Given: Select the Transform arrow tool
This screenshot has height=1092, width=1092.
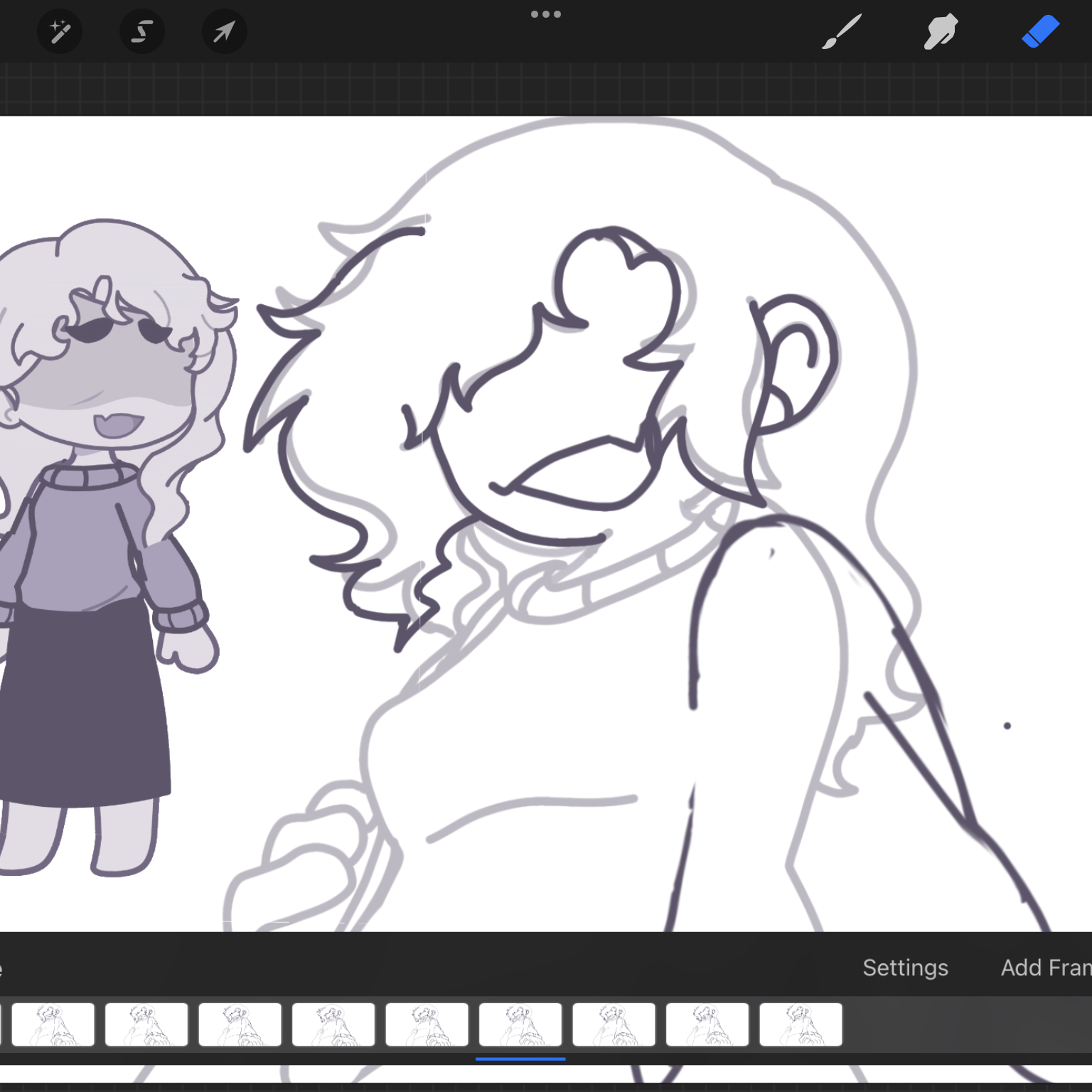Looking at the screenshot, I should 224,32.
